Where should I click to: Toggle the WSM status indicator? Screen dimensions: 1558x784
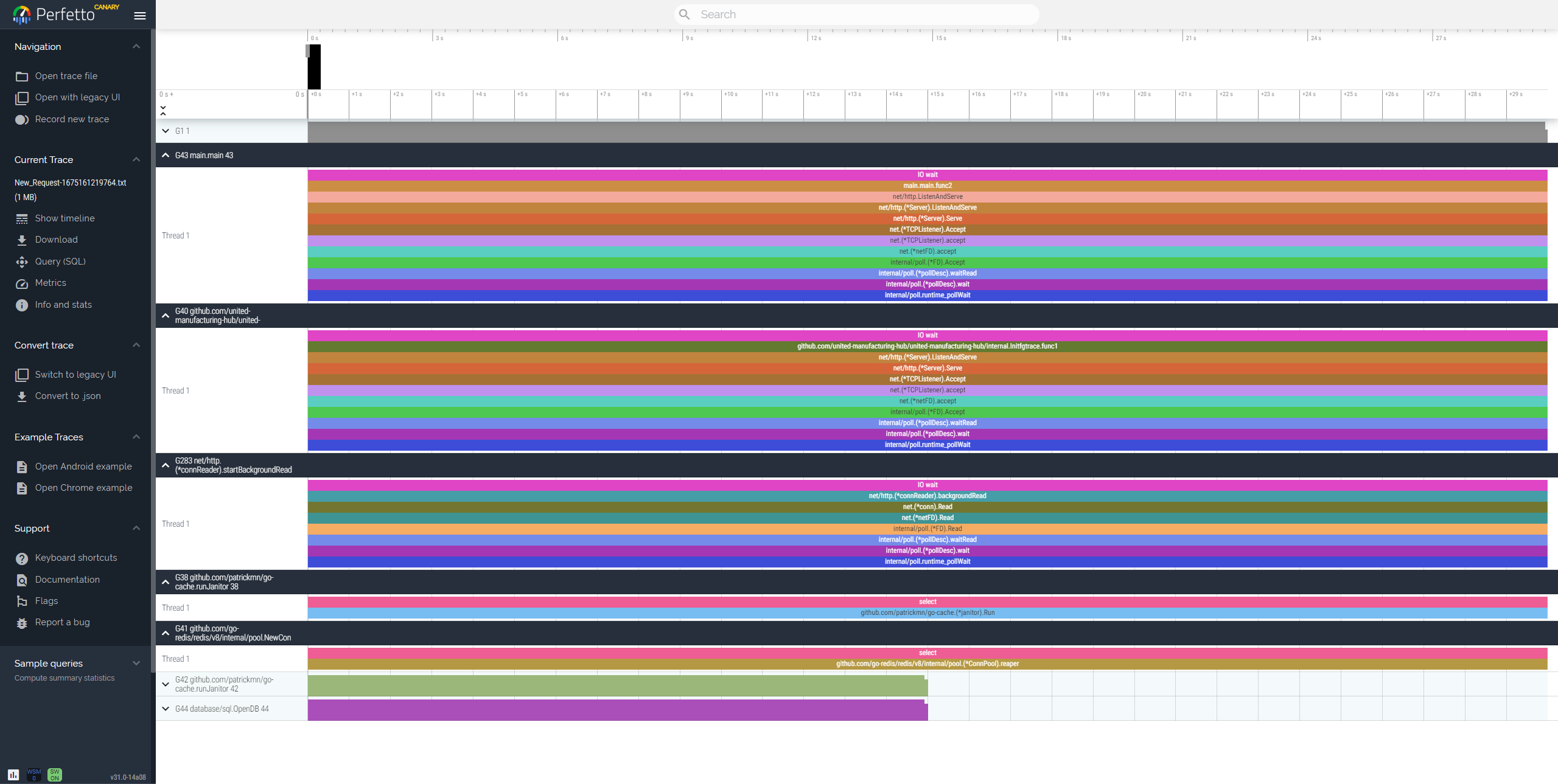34,774
